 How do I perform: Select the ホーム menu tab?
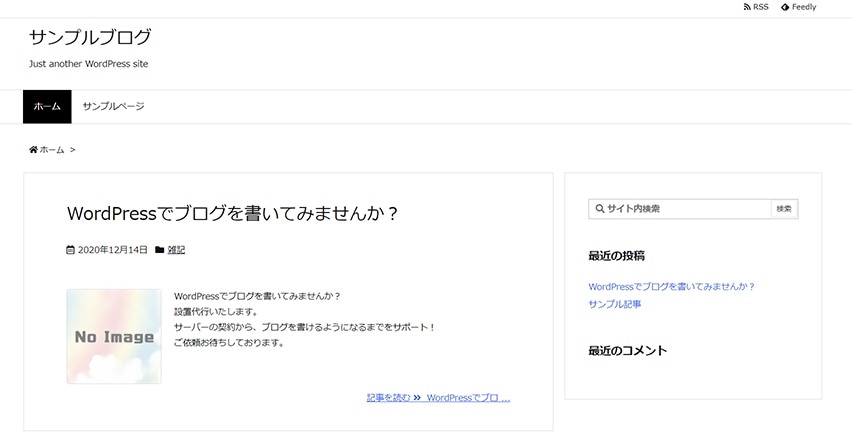coord(47,107)
